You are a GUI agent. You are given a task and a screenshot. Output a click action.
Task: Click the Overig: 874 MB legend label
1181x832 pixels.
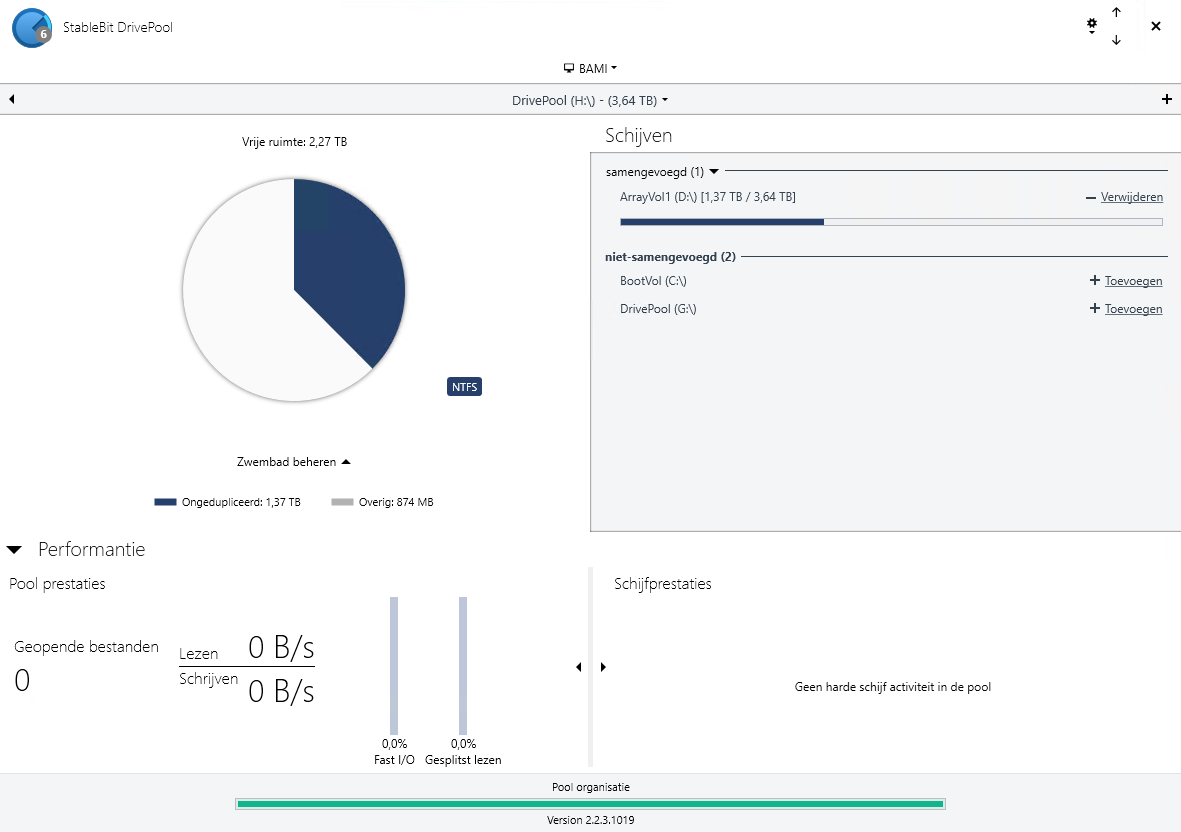[x=396, y=502]
